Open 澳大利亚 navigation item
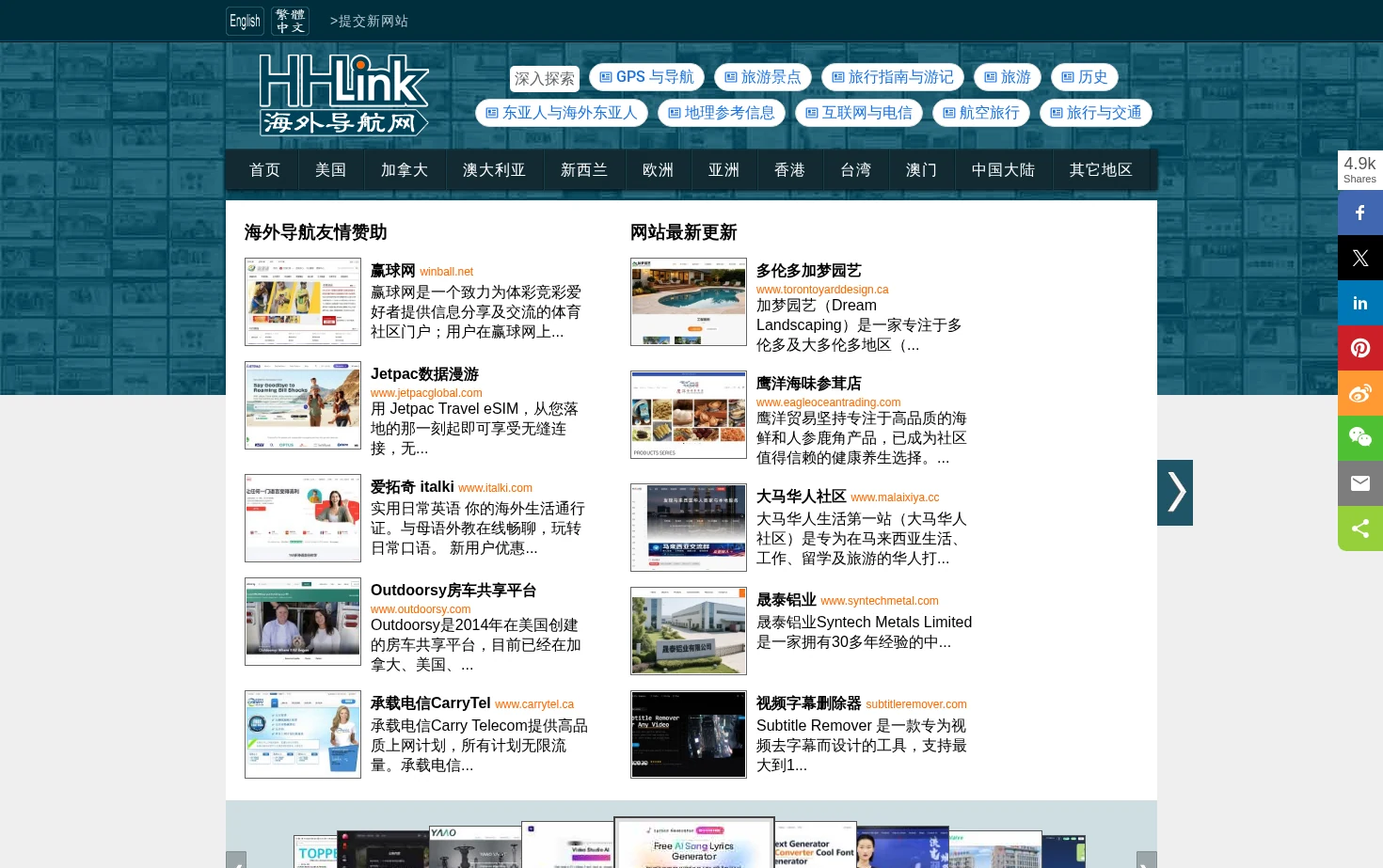Viewport: 1383px width, 868px height. coord(494,170)
